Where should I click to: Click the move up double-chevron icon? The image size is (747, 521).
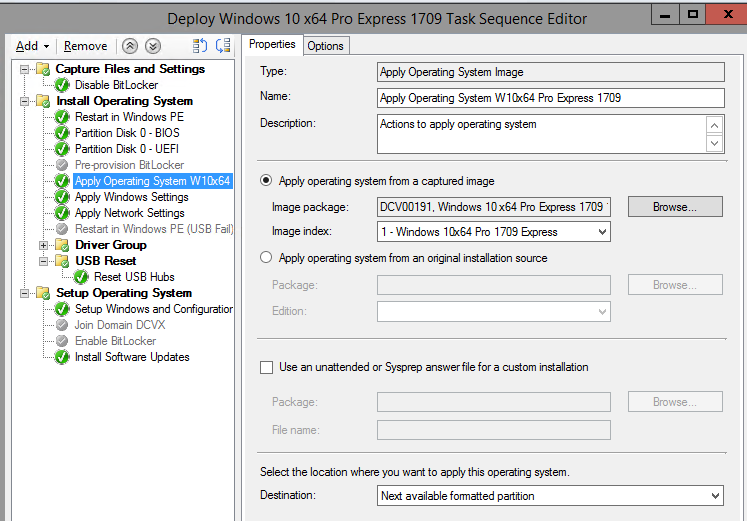[130, 46]
